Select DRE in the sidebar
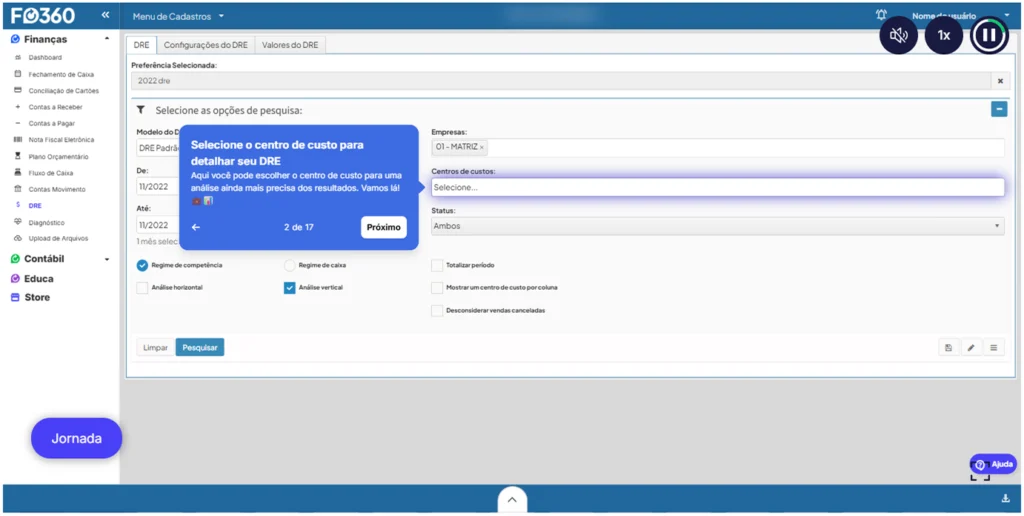Viewport: 1024px width, 516px height. click(x=35, y=206)
